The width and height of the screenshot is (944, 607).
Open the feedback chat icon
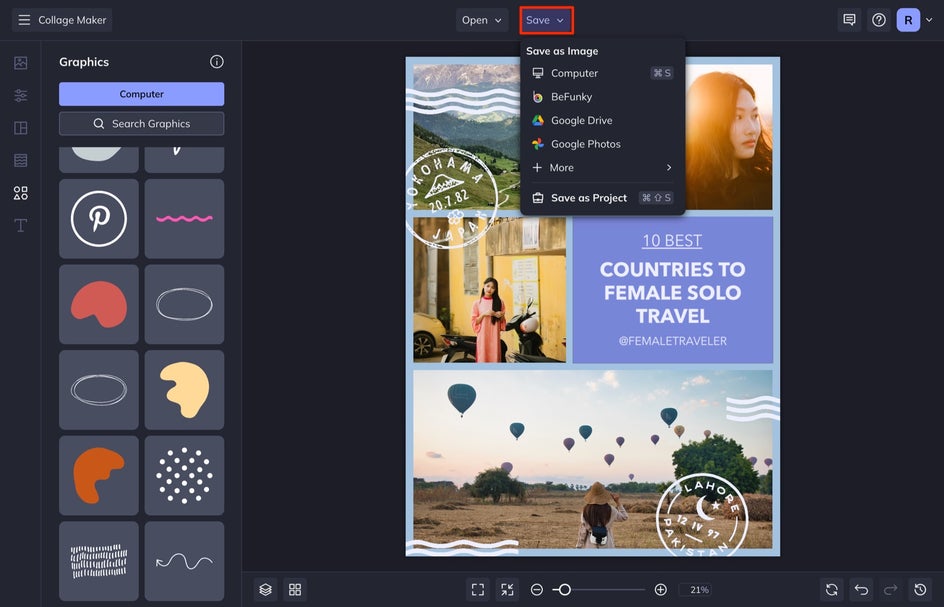click(x=849, y=20)
